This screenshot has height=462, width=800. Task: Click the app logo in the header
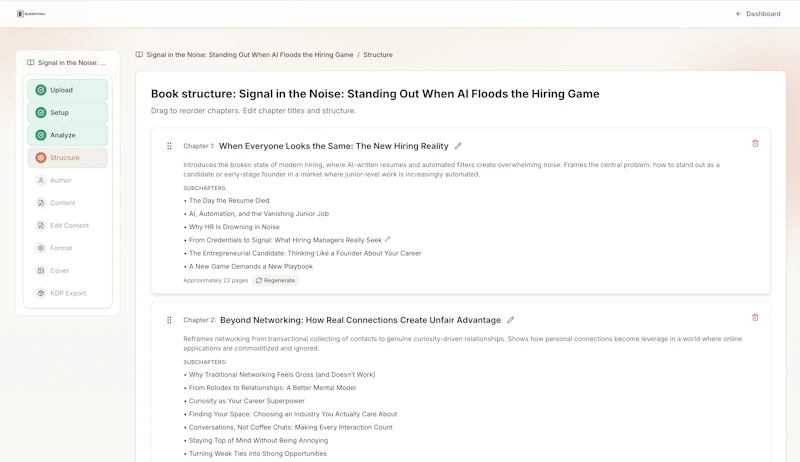tap(31, 14)
